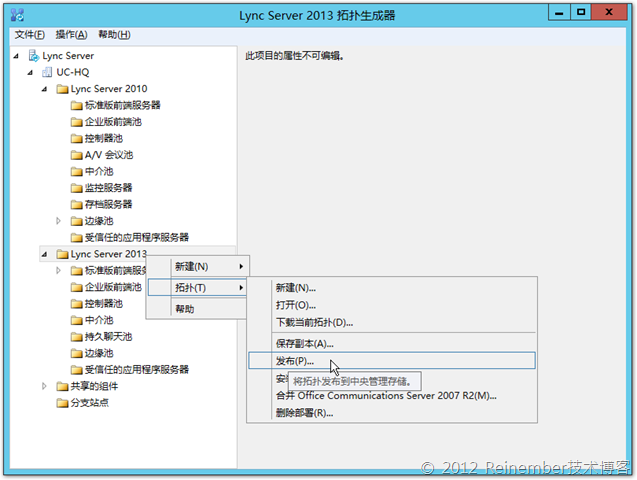The image size is (637, 480).
Task: Click the Lync Server root node icon
Action: tap(34, 56)
